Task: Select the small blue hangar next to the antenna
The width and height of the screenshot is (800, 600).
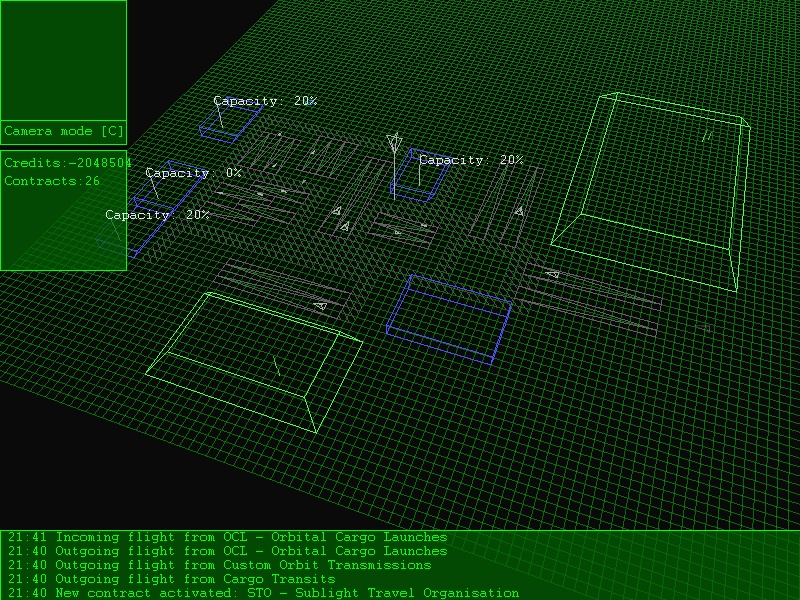Action: (x=419, y=175)
